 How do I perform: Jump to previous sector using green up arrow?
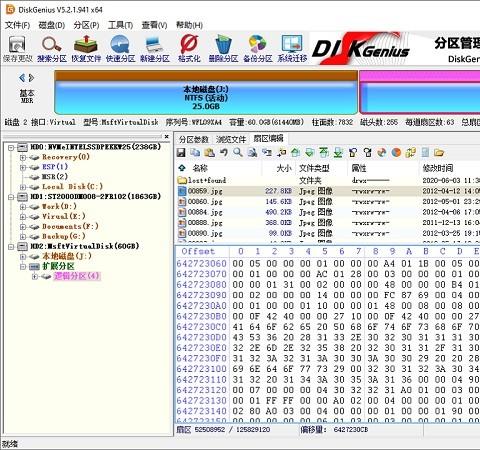[295, 153]
